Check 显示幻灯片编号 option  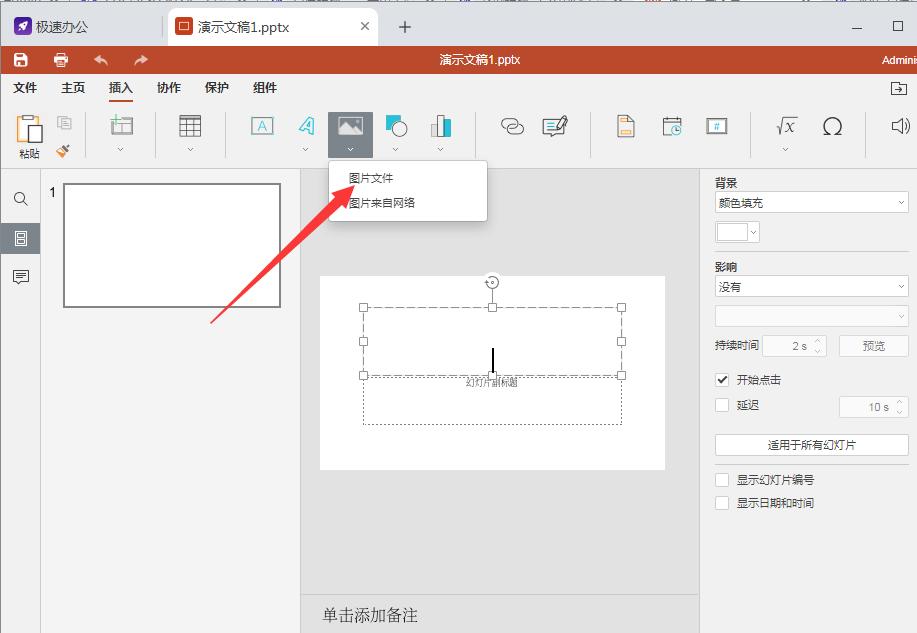(722, 479)
